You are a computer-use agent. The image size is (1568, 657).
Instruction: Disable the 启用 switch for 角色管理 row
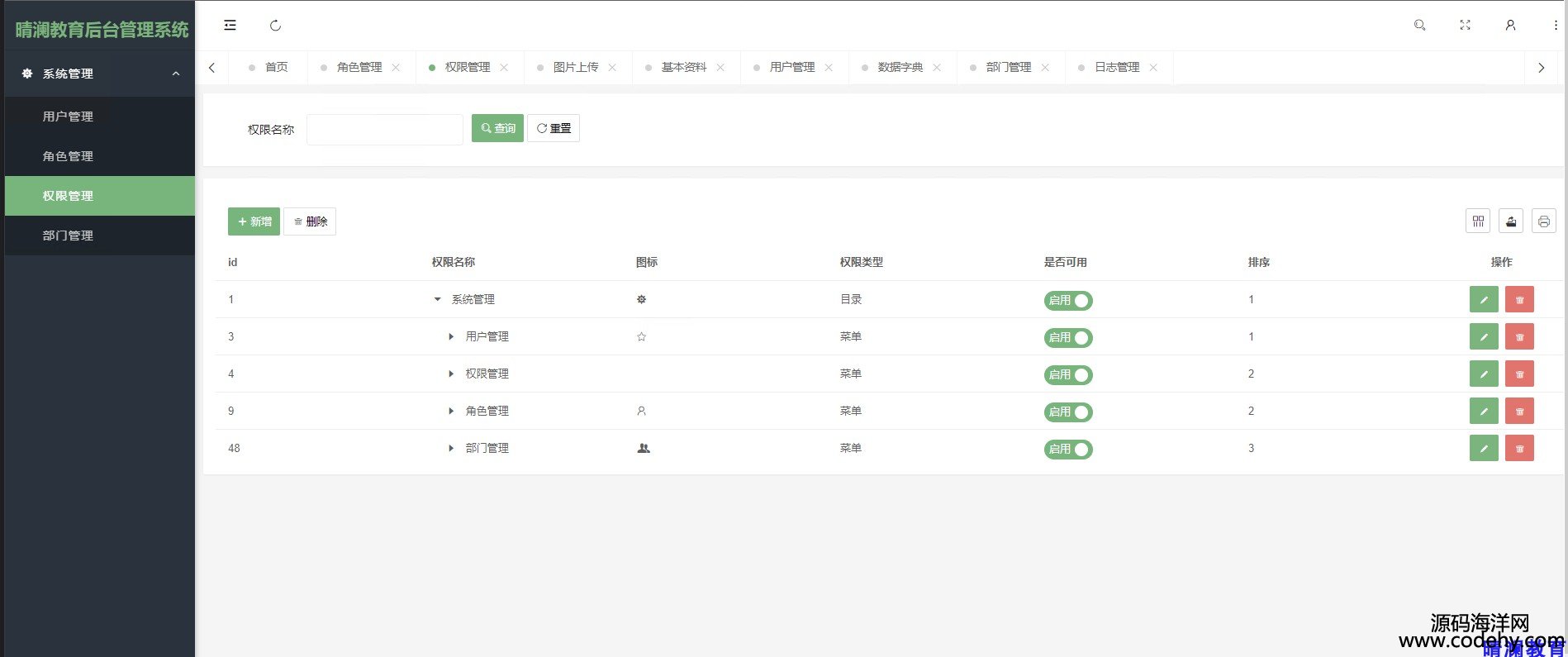coord(1068,412)
